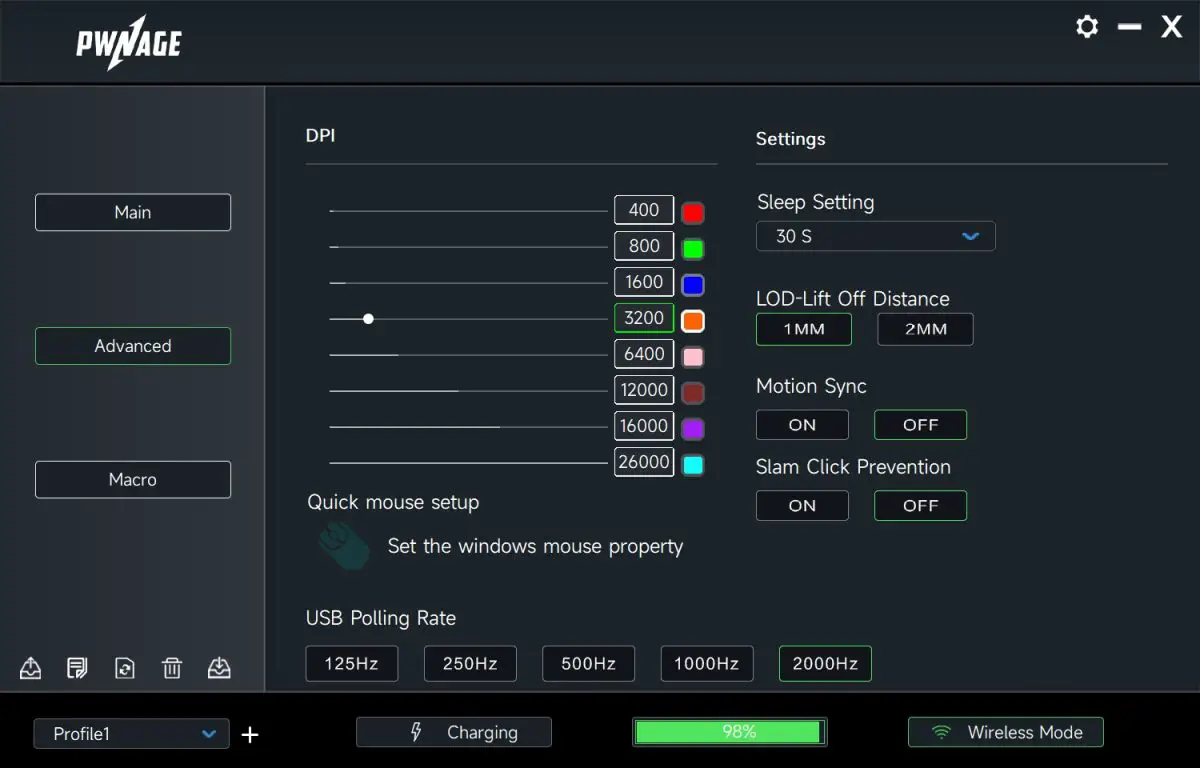Switch to the Advanced tab
Viewport: 1200px width, 768px height.
[133, 346]
